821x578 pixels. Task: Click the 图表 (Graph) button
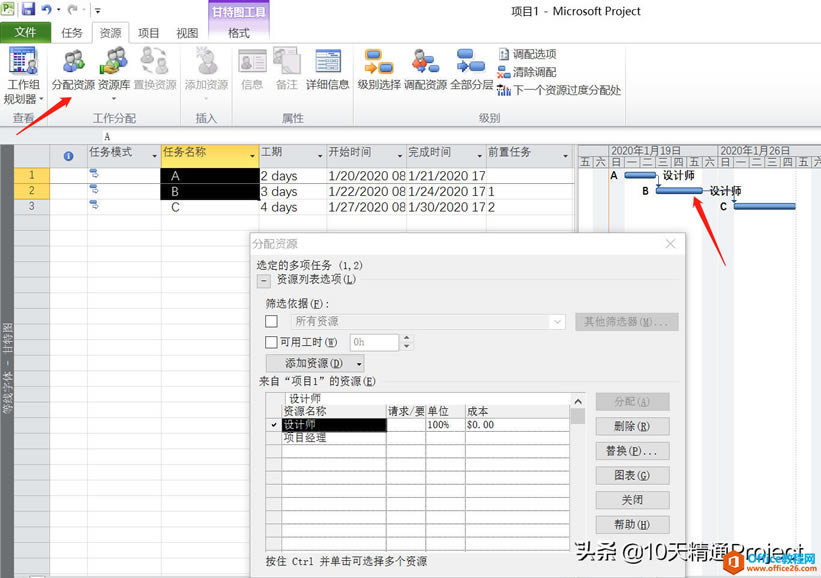click(632, 475)
